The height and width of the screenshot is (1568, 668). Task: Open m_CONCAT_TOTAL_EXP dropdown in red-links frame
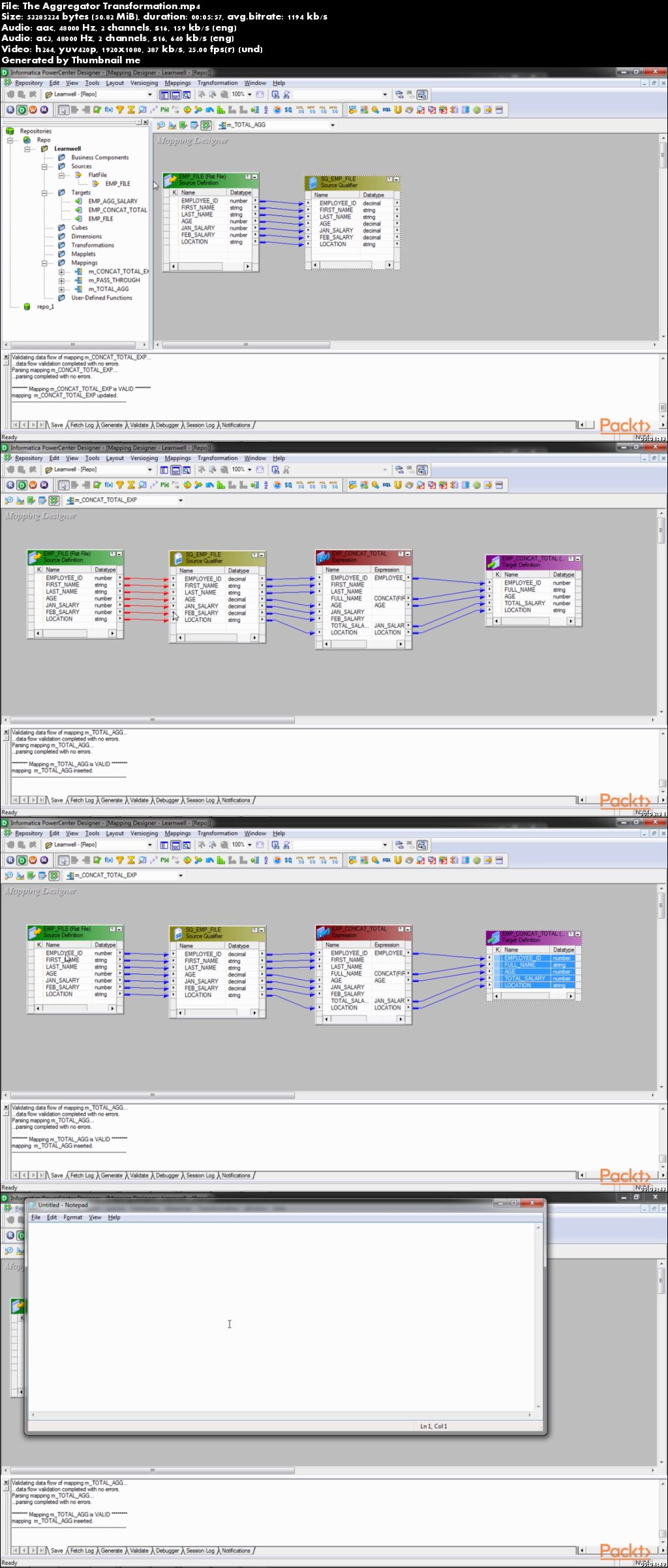click(180, 500)
